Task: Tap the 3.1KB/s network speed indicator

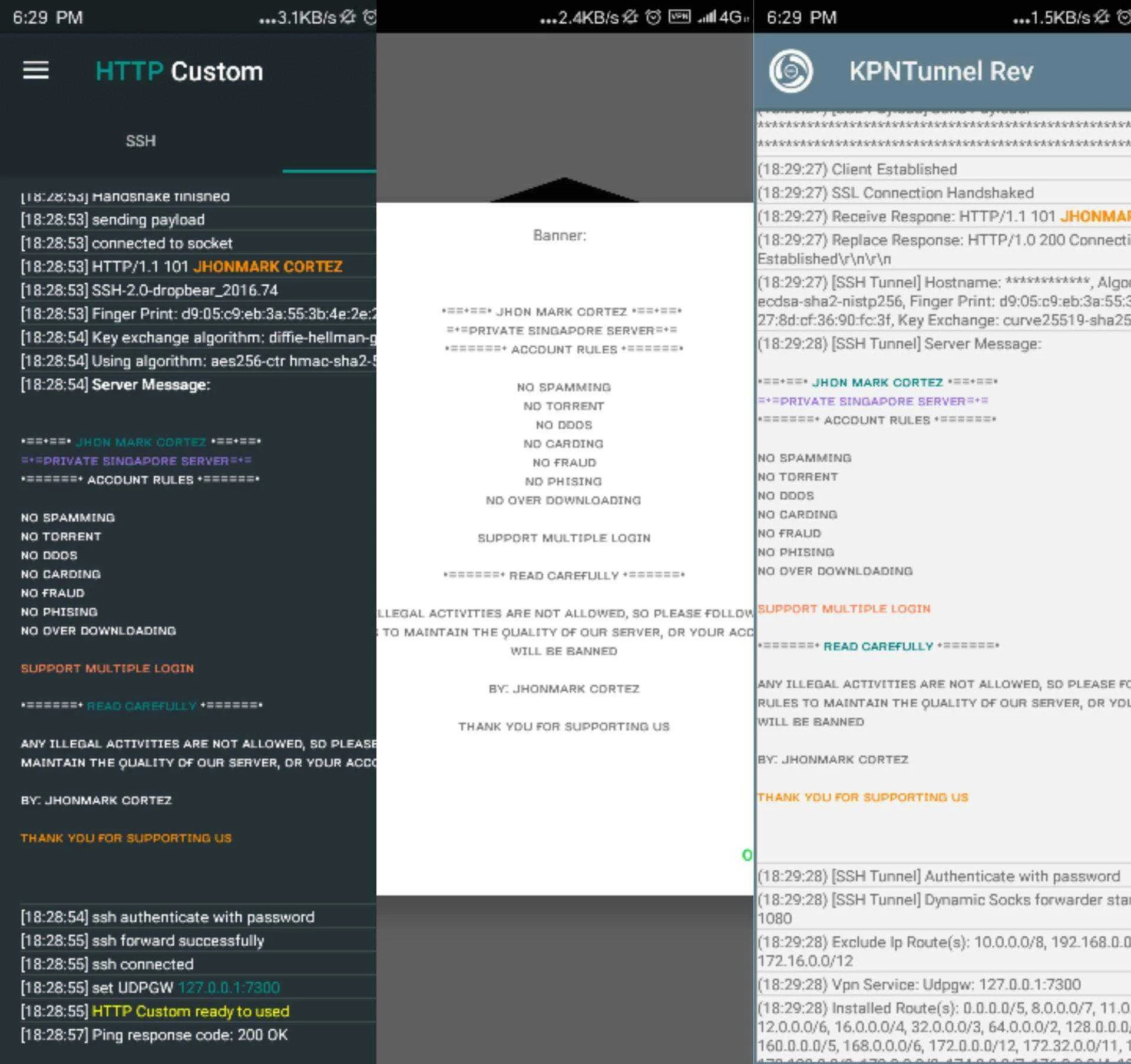Action: coord(298,18)
